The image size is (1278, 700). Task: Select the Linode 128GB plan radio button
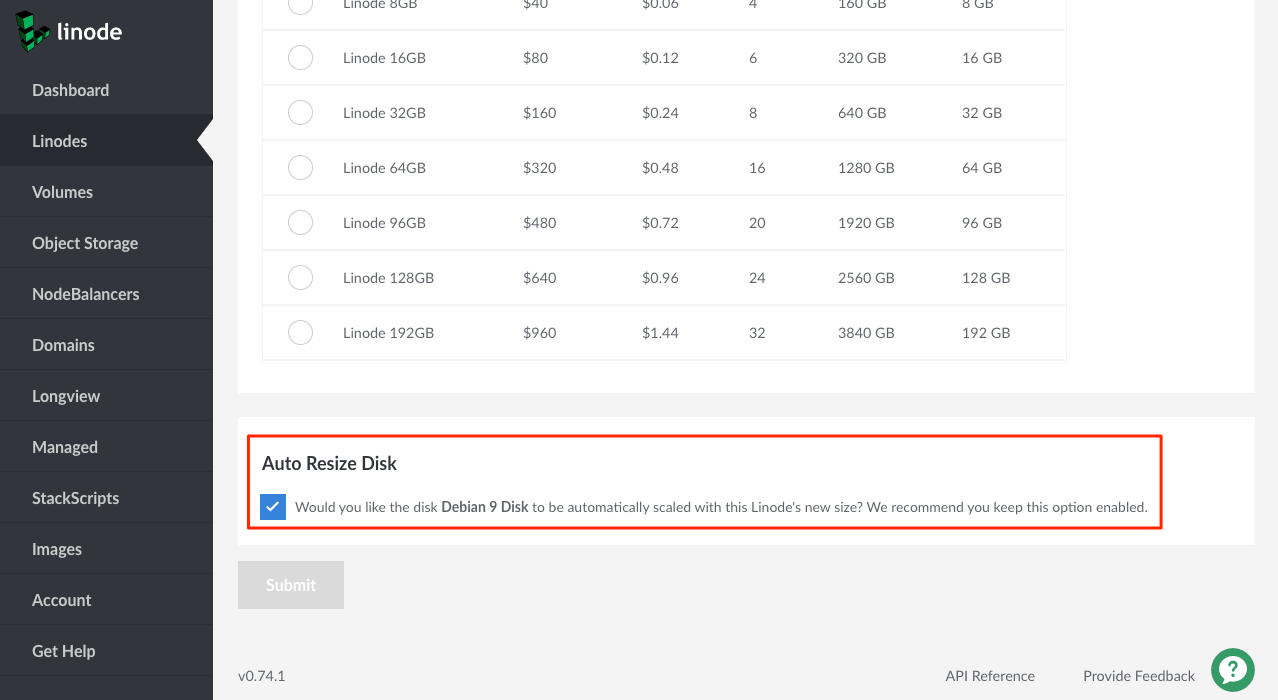click(300, 278)
